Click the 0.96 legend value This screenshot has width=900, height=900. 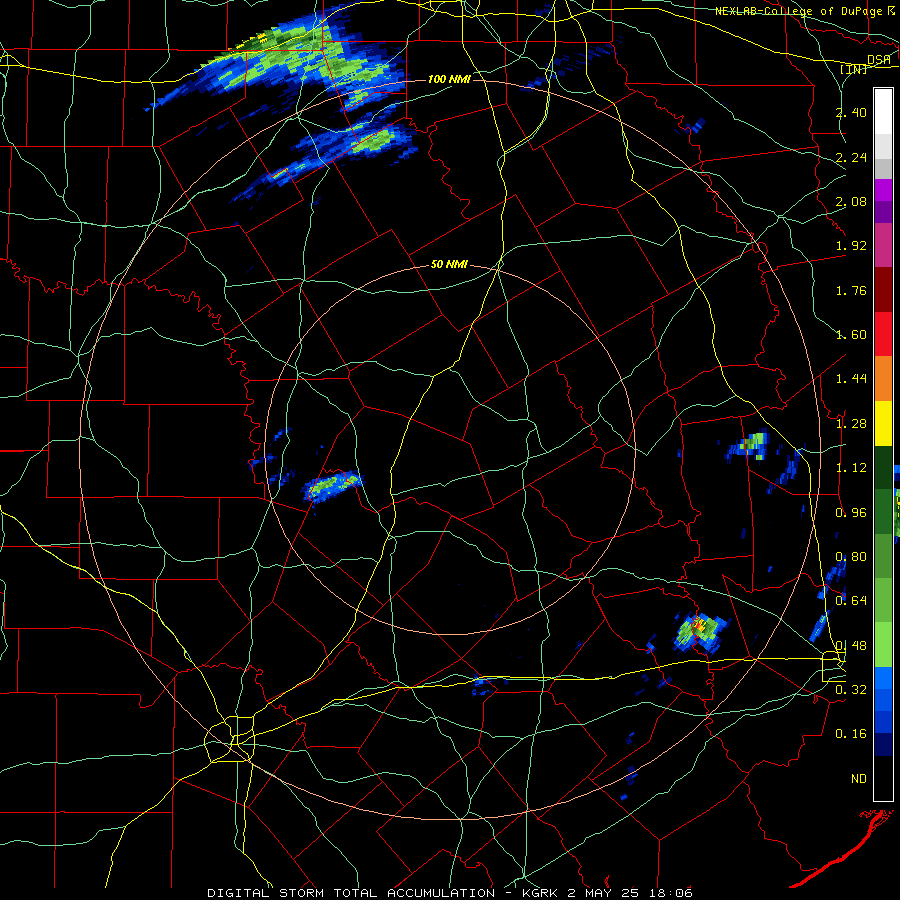(851, 513)
